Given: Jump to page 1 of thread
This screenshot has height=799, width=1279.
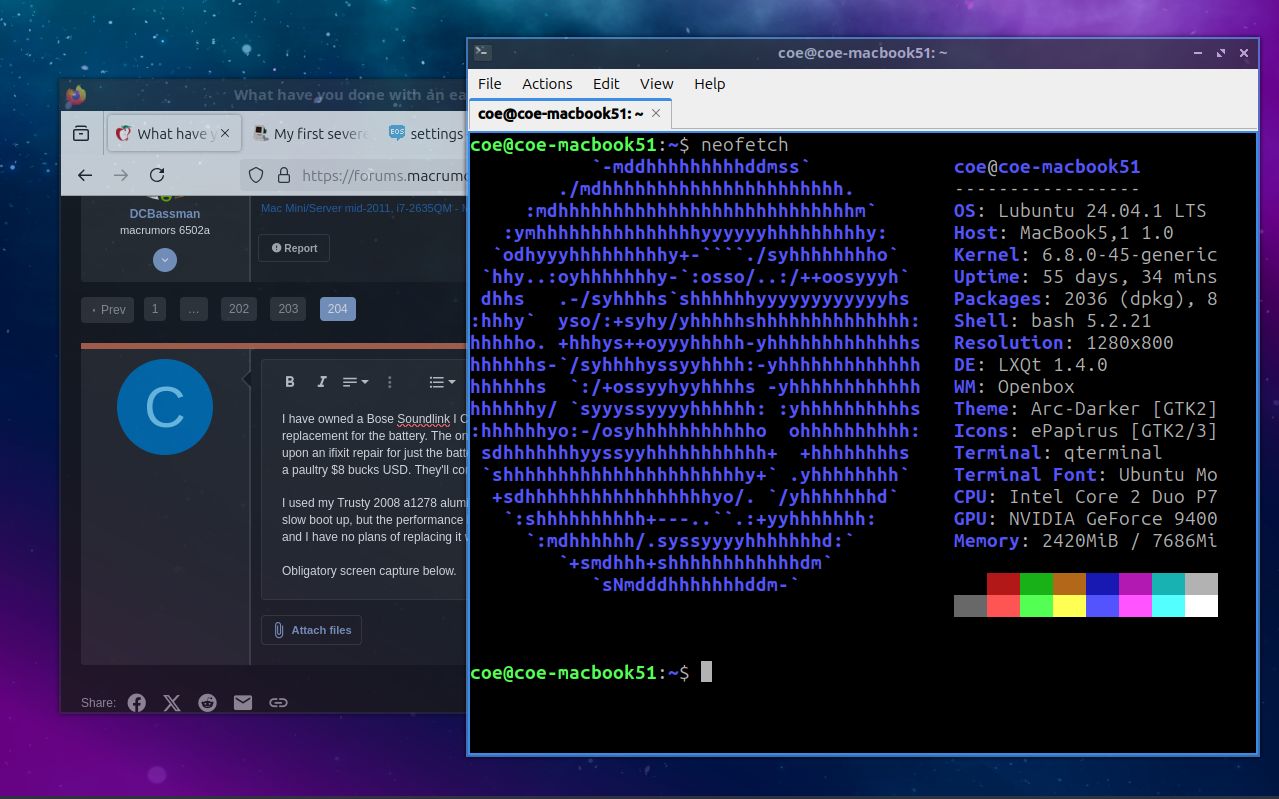Looking at the screenshot, I should tap(154, 309).
